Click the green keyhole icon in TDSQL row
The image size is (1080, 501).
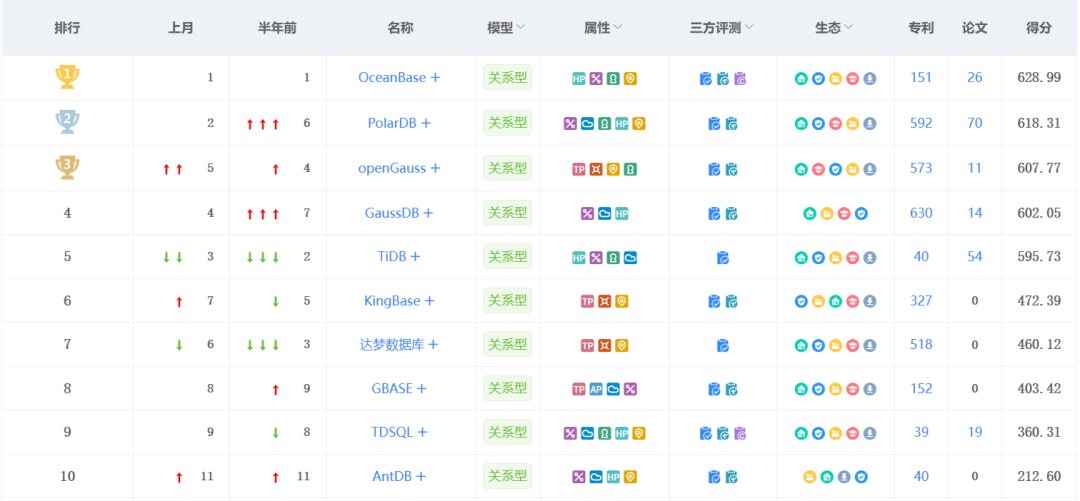click(x=604, y=433)
